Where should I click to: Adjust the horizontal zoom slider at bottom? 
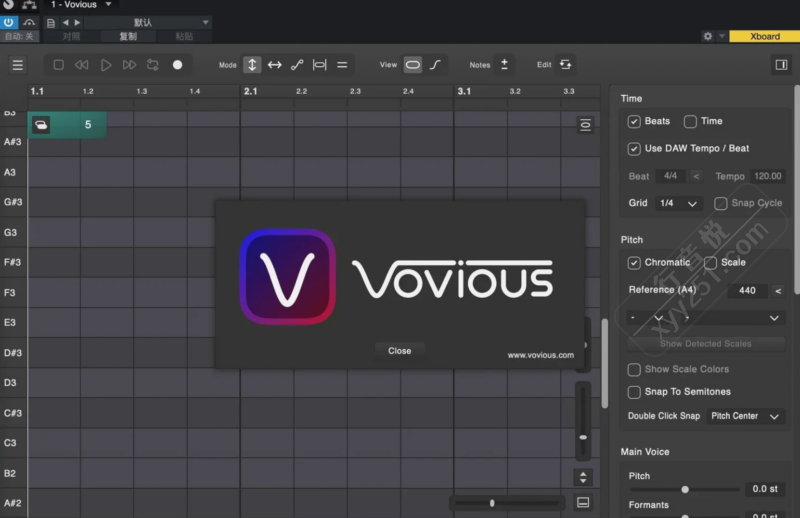pyautogui.click(x=492, y=503)
